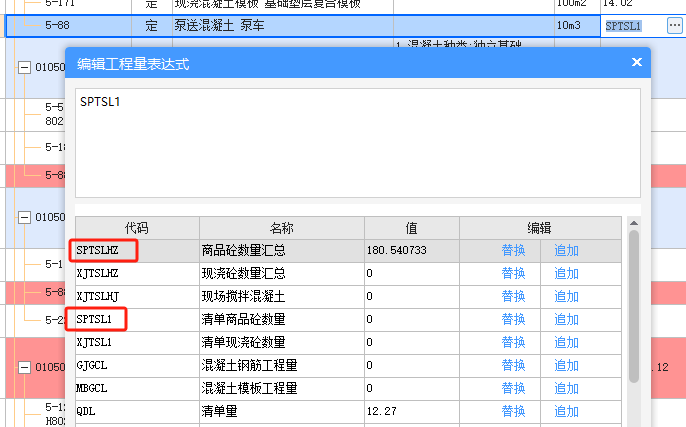Click the 混凝土模板工程量 name cell

282,388
